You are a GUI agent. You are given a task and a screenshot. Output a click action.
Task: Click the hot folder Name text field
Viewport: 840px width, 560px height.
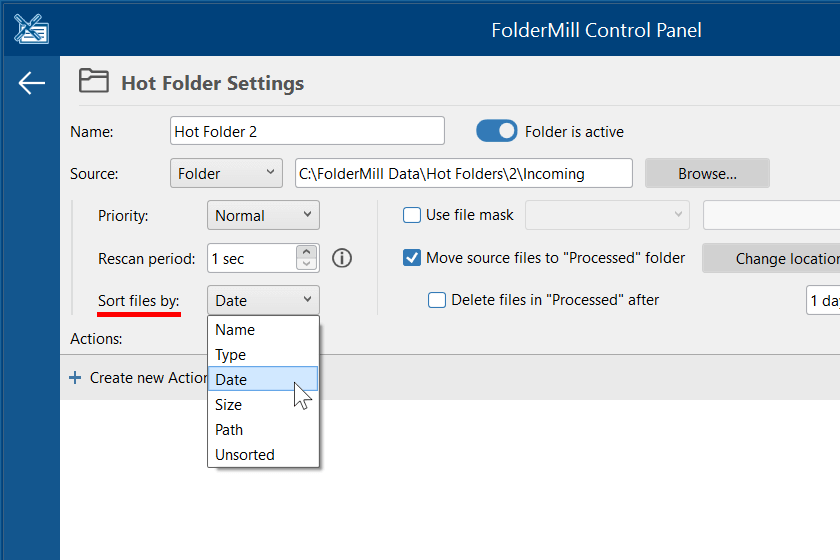(x=307, y=131)
